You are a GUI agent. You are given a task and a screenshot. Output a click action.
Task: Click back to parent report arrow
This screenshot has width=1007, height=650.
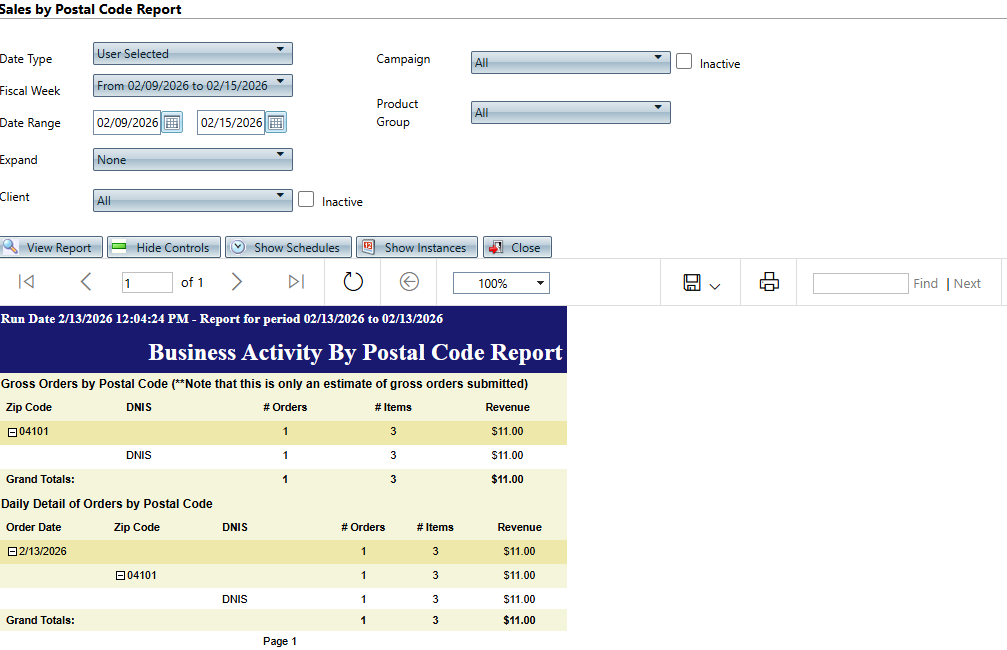pos(409,283)
